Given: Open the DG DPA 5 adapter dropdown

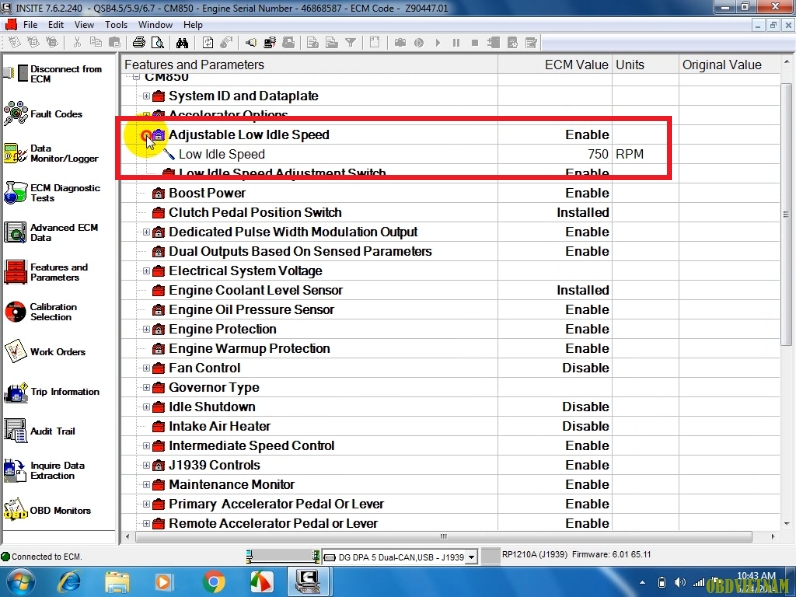Looking at the screenshot, I should tap(472, 557).
